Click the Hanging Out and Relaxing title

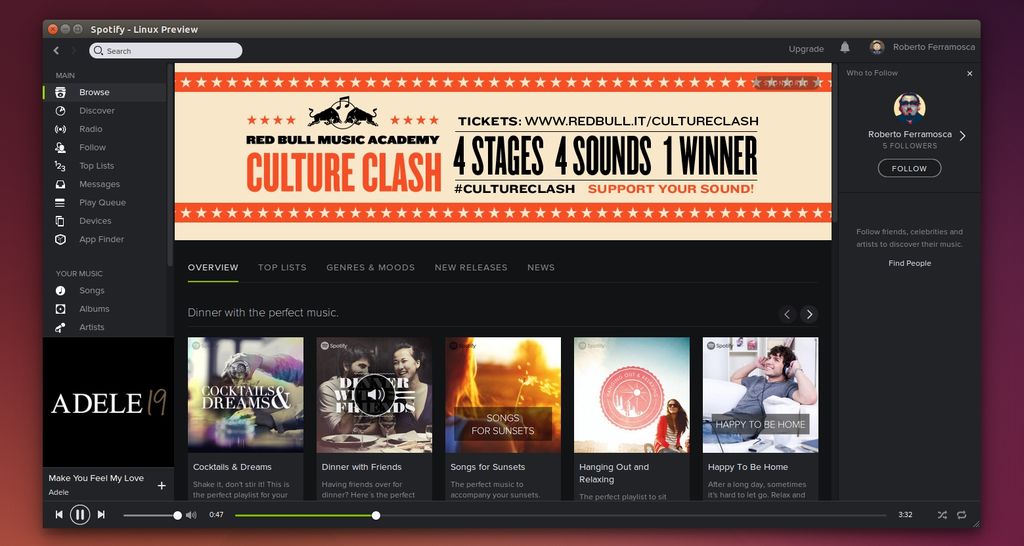pos(614,473)
